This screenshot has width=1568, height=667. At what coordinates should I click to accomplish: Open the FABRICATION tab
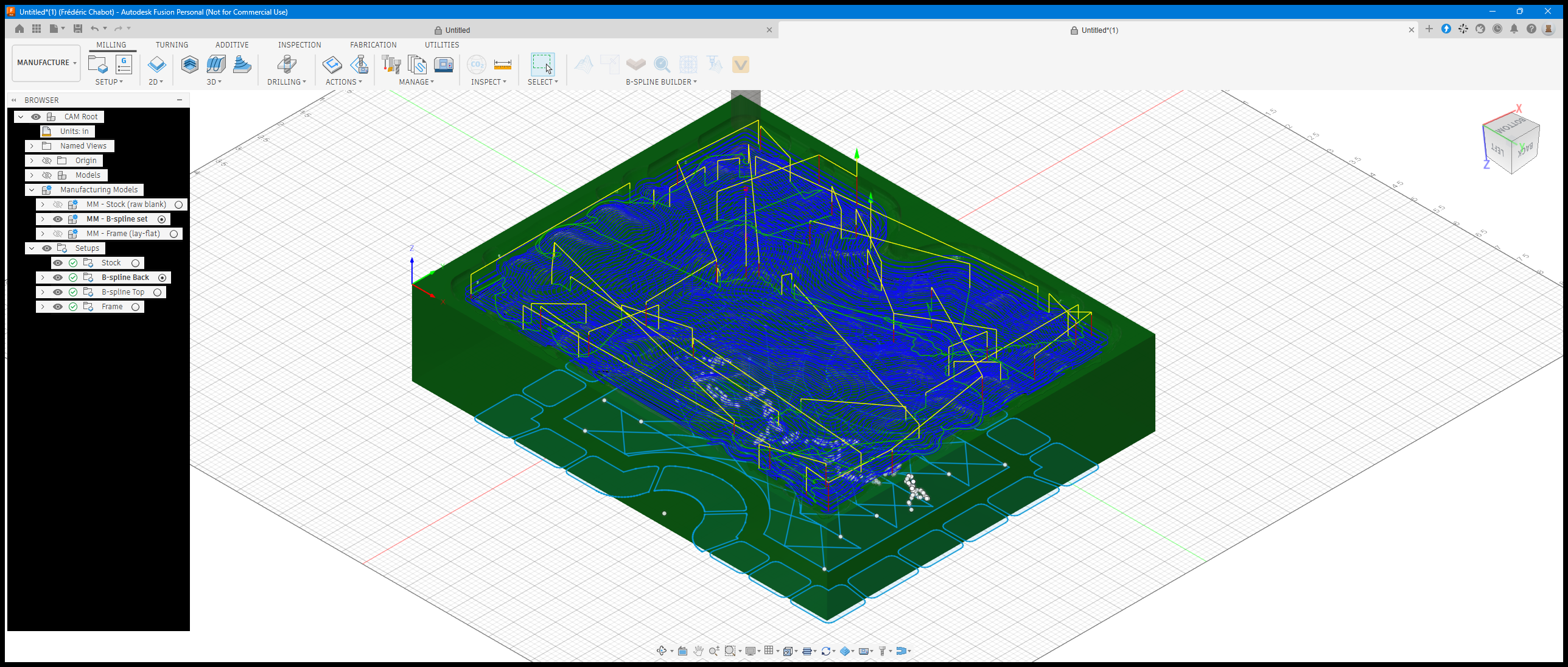(x=373, y=45)
